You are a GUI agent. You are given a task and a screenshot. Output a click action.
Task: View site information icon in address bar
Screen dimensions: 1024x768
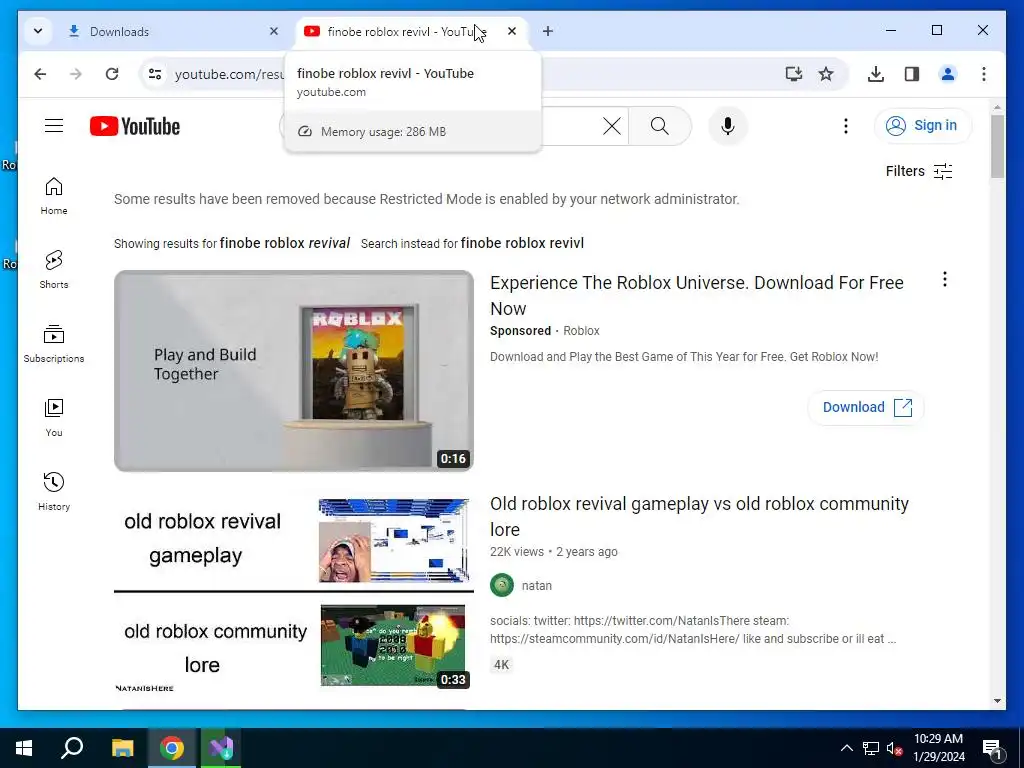(155, 74)
